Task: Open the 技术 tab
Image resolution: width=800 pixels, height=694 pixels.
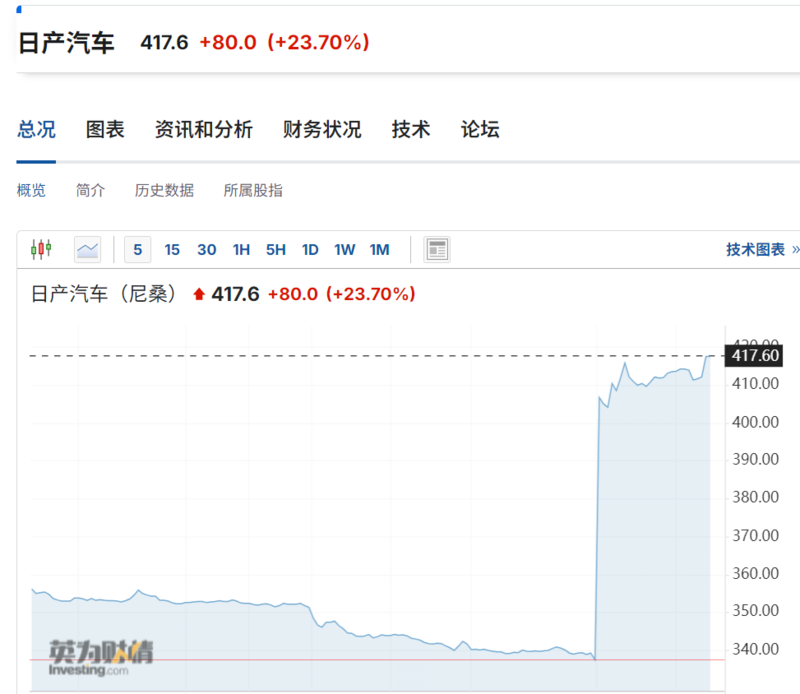Action: point(411,130)
